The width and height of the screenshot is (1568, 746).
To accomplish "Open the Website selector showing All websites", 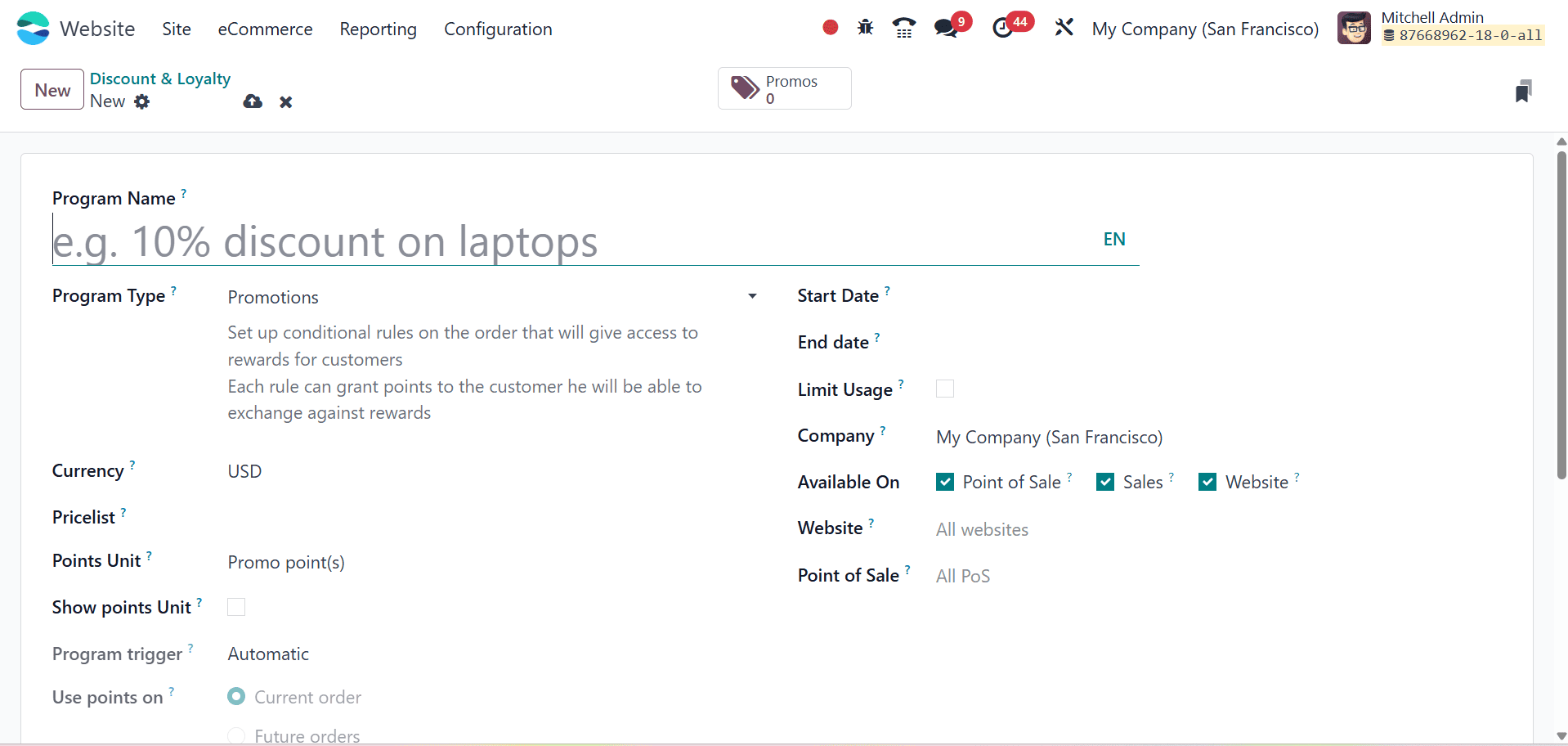I will point(982,529).
